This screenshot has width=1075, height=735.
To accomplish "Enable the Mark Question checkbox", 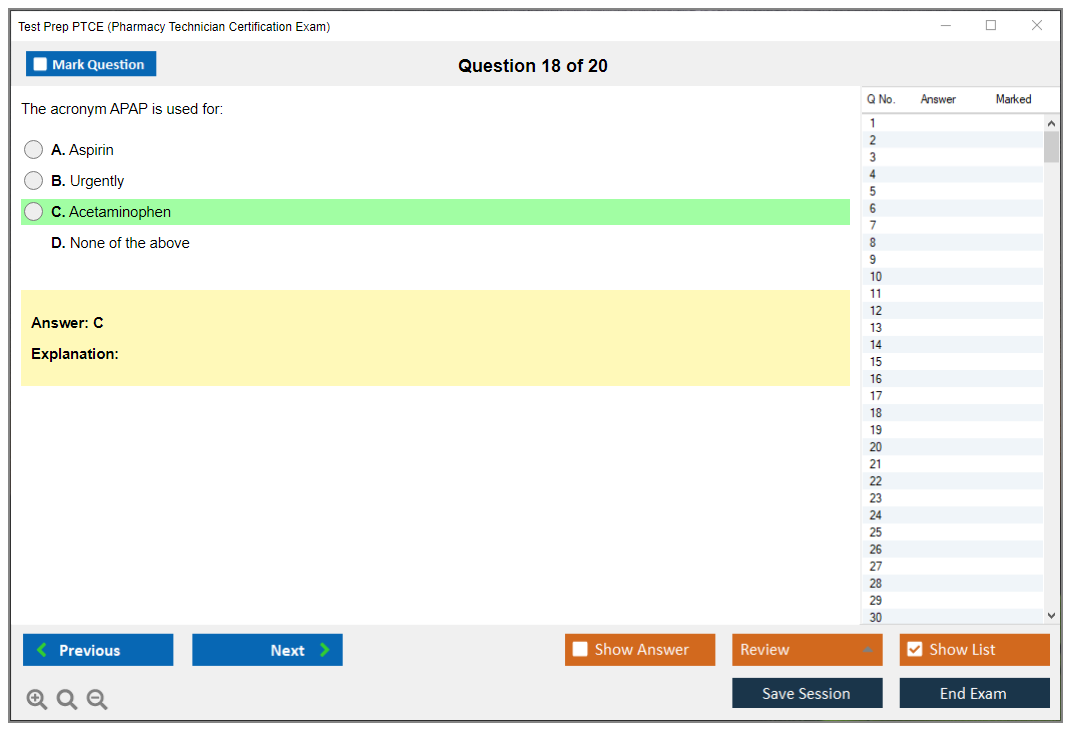I will click(x=41, y=64).
